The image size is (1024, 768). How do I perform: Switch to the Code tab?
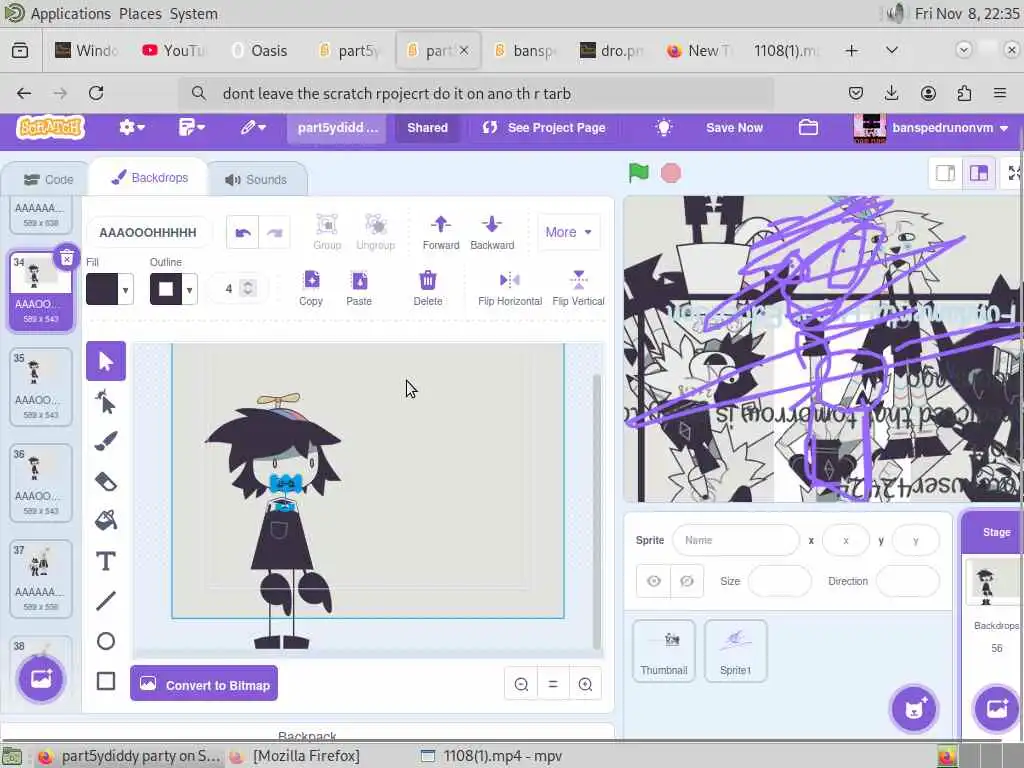pyautogui.click(x=48, y=180)
